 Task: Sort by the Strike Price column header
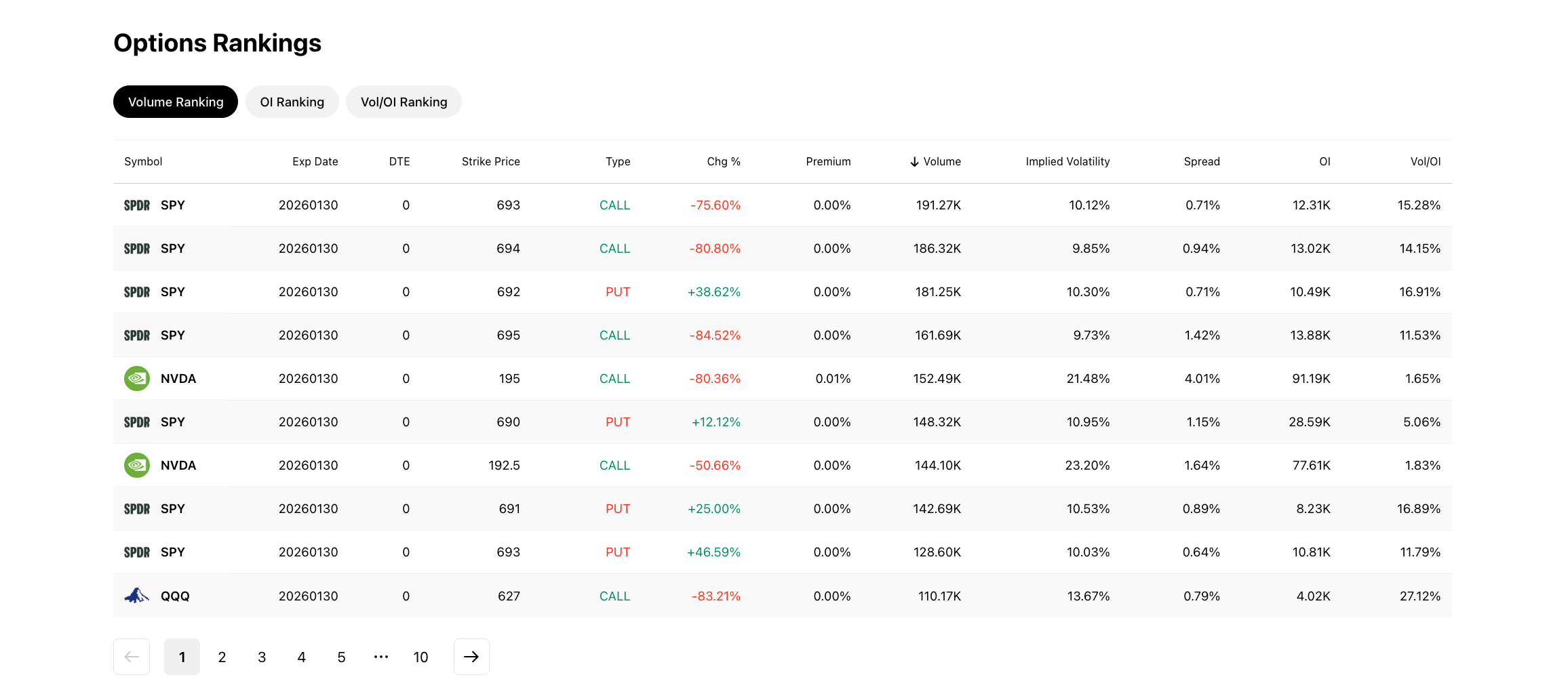pyautogui.click(x=490, y=162)
